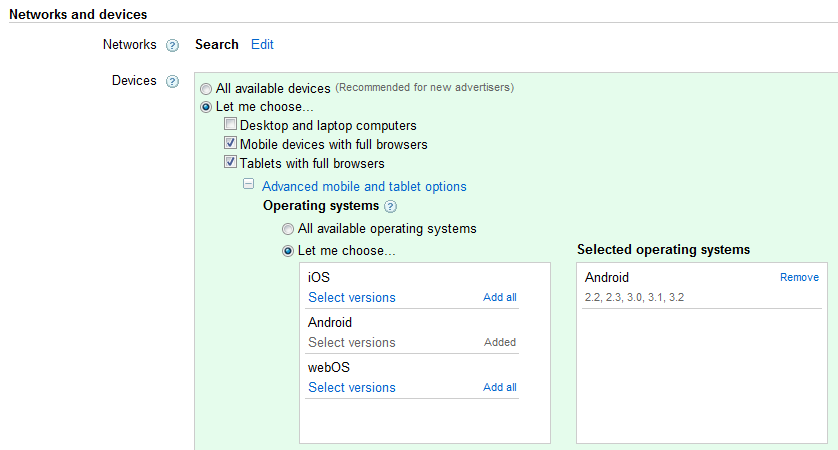This screenshot has width=838, height=450.
Task: Add all webOS versions
Action: click(x=499, y=387)
